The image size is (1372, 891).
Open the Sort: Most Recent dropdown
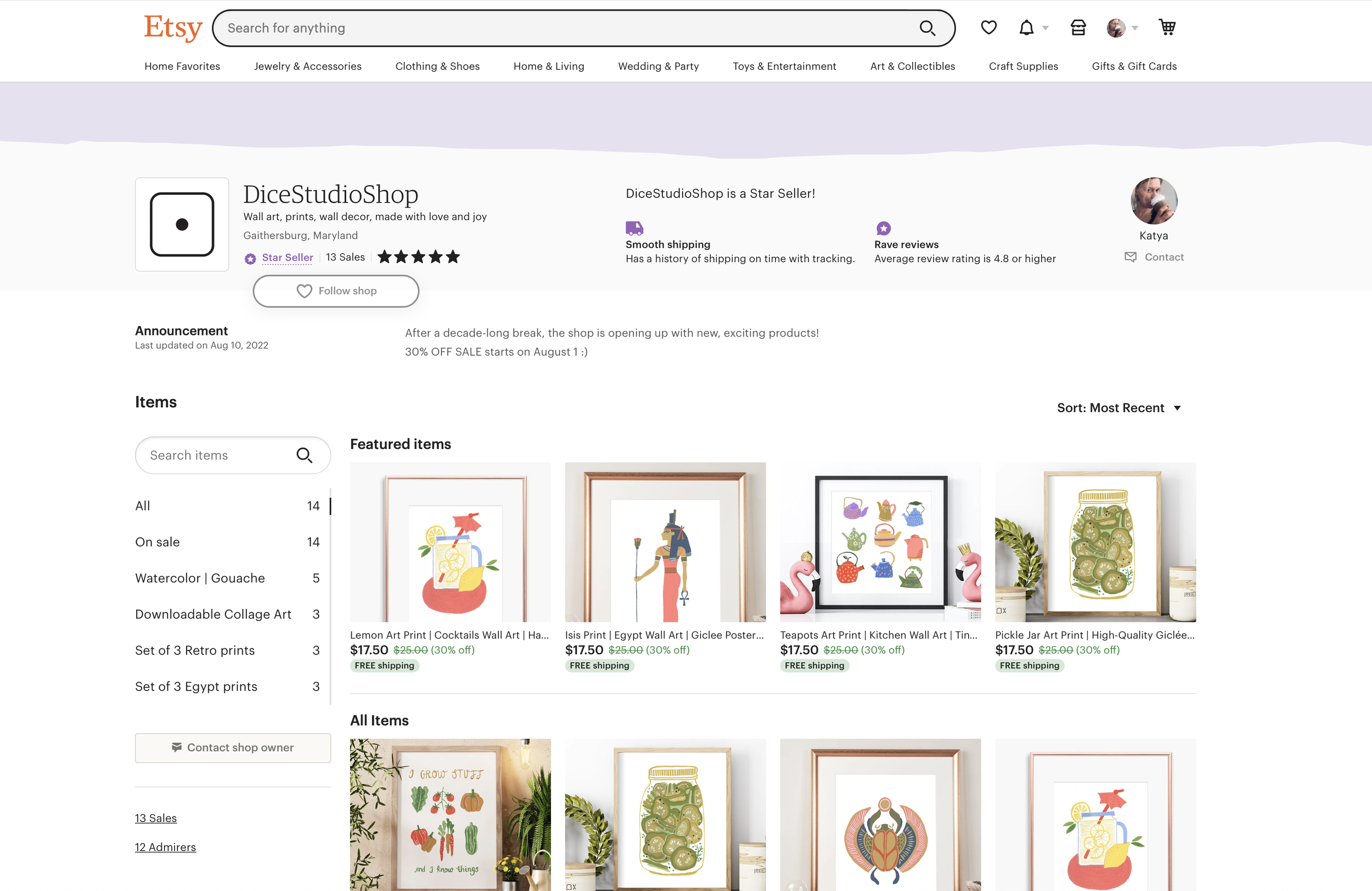(x=1120, y=408)
